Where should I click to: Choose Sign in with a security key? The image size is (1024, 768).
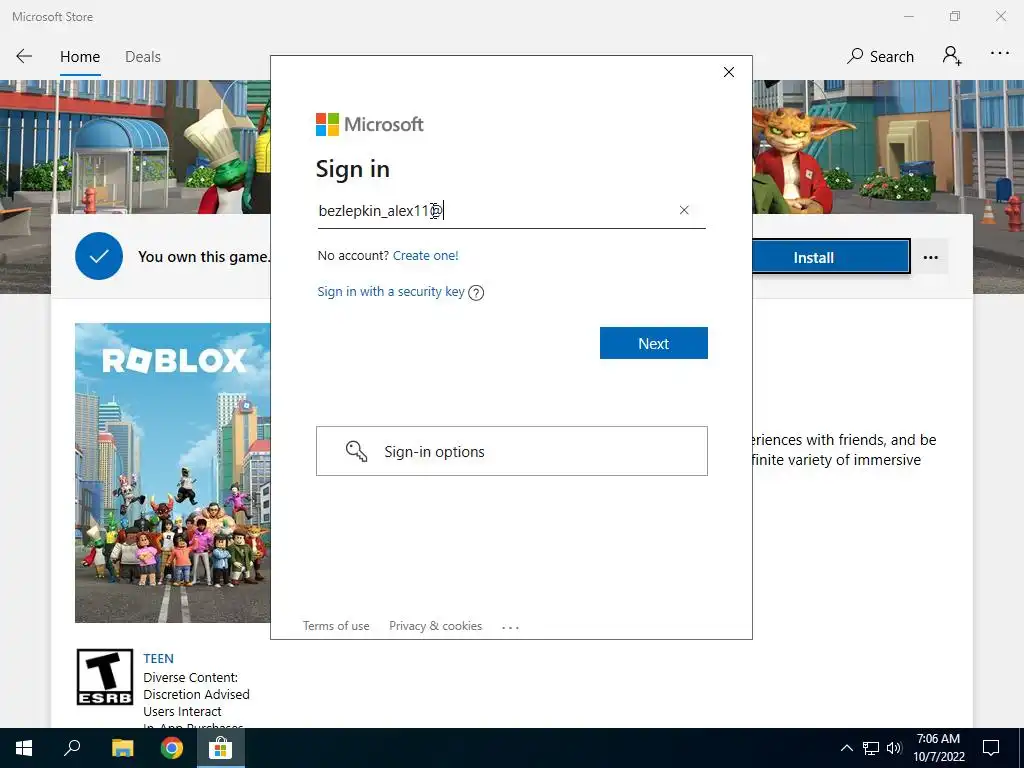(x=391, y=292)
